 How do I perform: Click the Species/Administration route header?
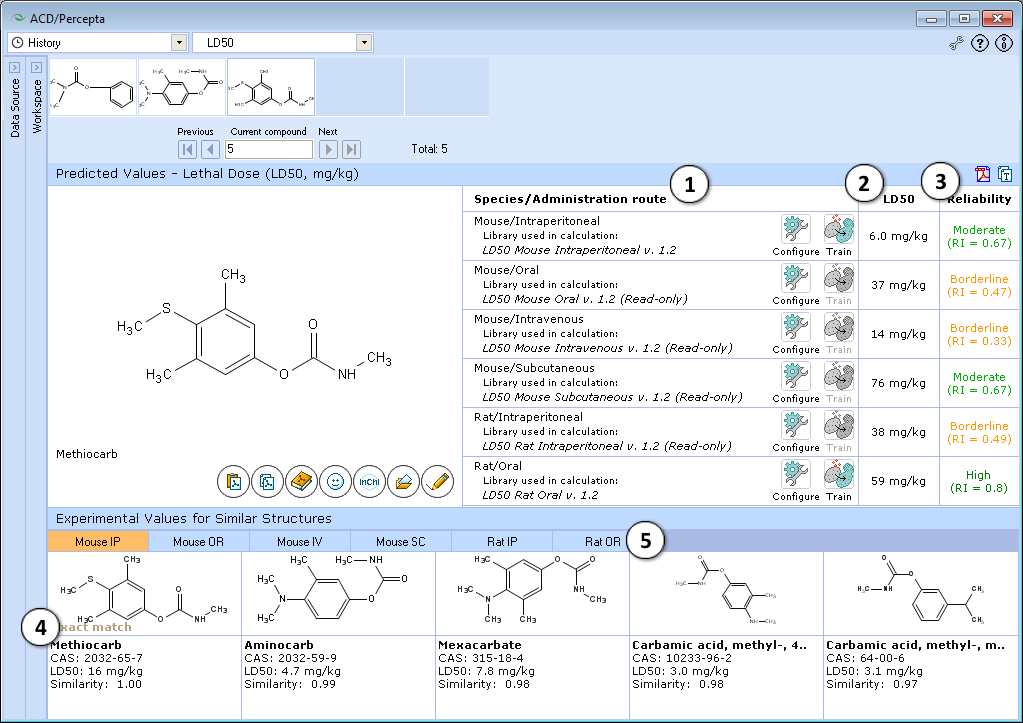point(570,199)
